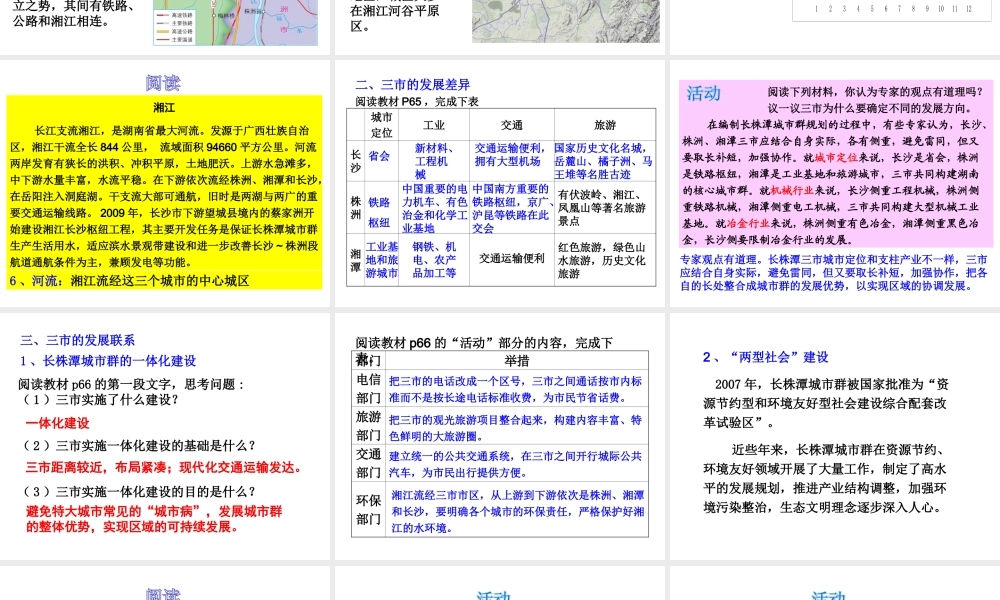Click the red word 城市定位 in pink paragraph

click(x=836, y=157)
